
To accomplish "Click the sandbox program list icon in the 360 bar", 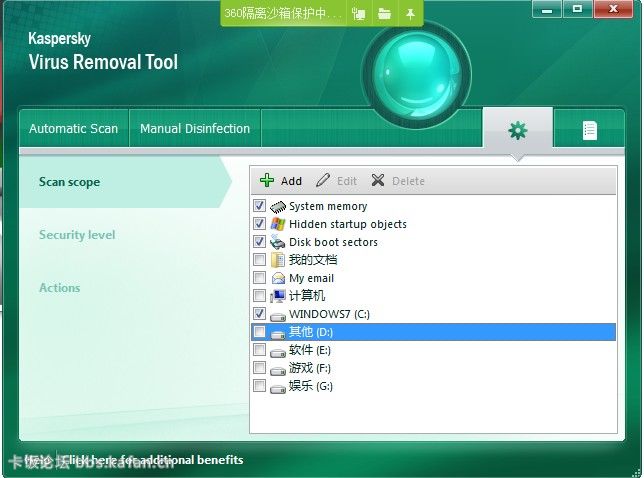I will 359,14.
